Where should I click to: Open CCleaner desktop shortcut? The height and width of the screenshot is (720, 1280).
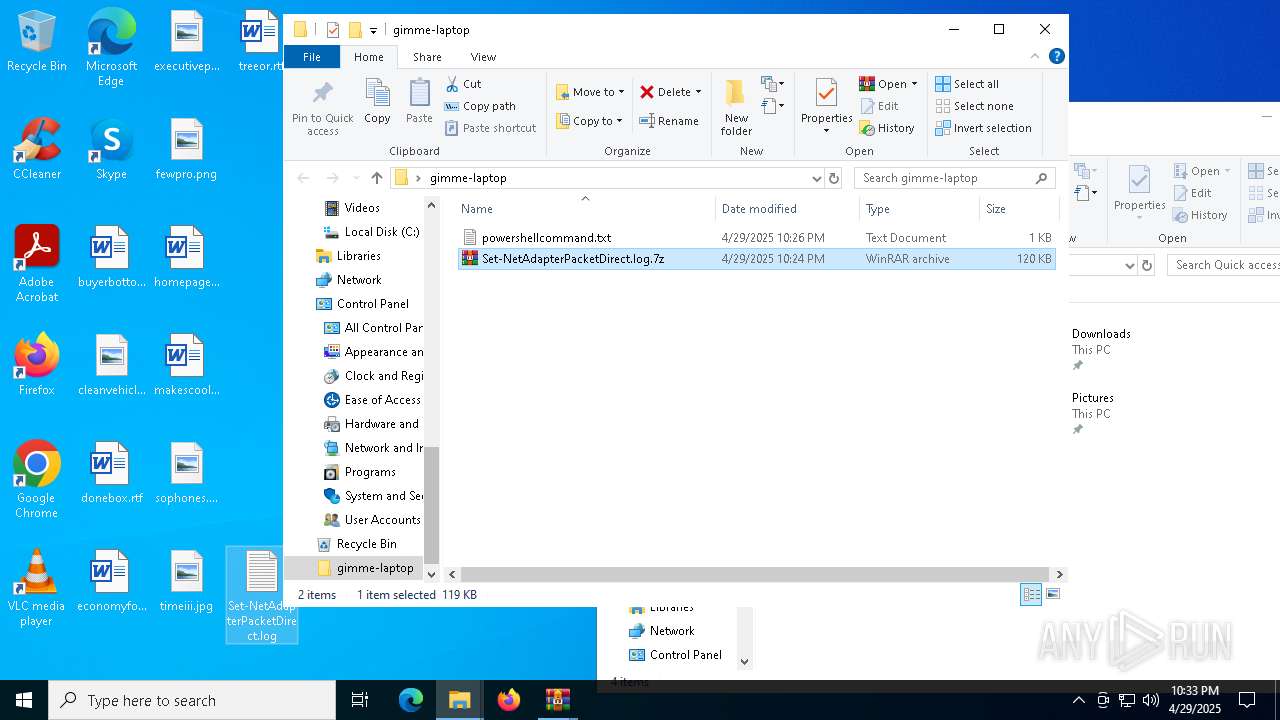[x=37, y=149]
